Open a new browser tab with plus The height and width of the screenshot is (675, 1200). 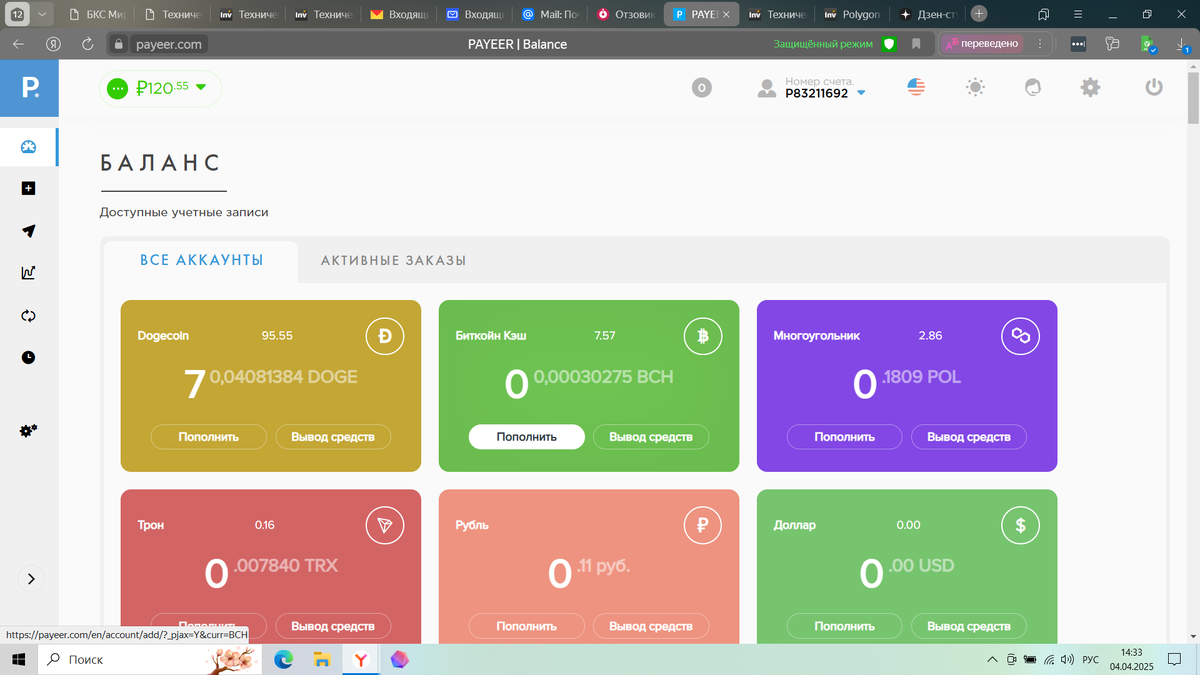pyautogui.click(x=979, y=14)
